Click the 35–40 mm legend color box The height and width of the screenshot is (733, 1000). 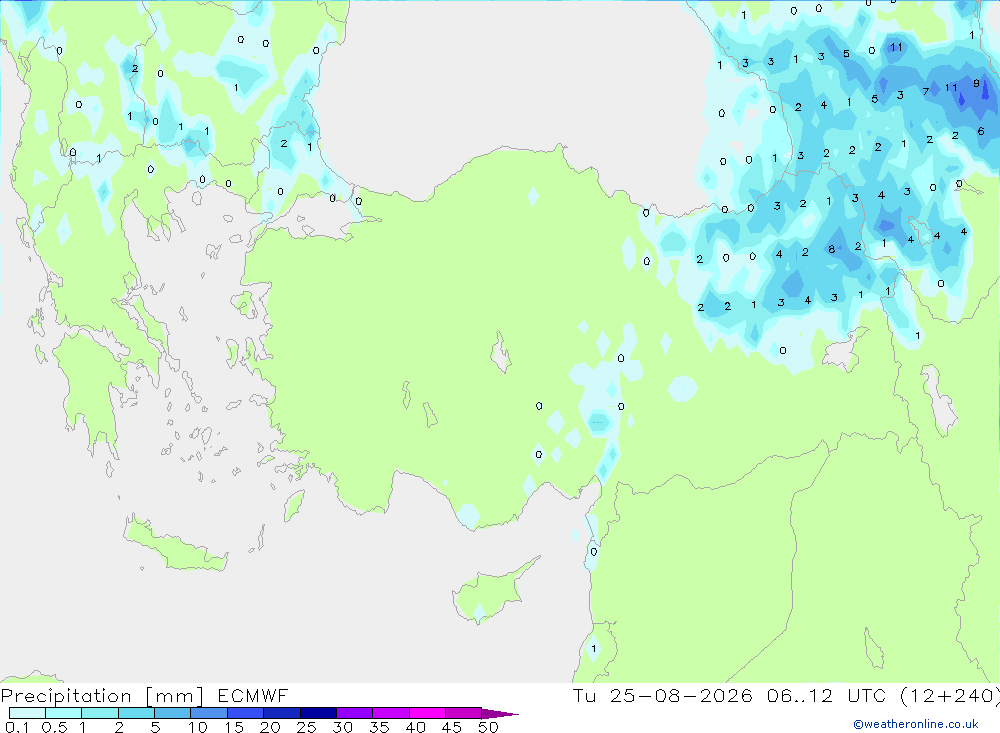click(x=391, y=713)
